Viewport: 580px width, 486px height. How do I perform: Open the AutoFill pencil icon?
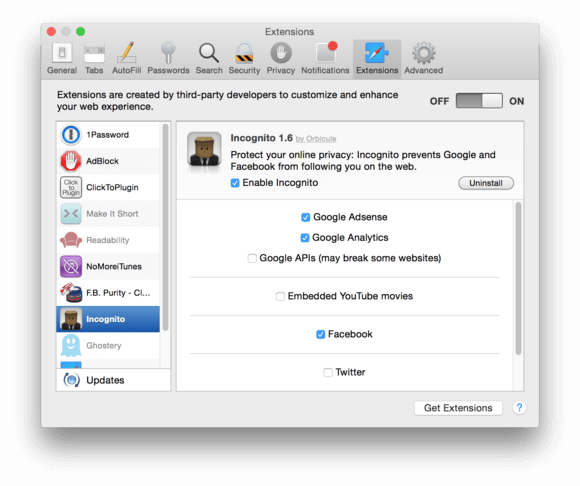pyautogui.click(x=127, y=53)
